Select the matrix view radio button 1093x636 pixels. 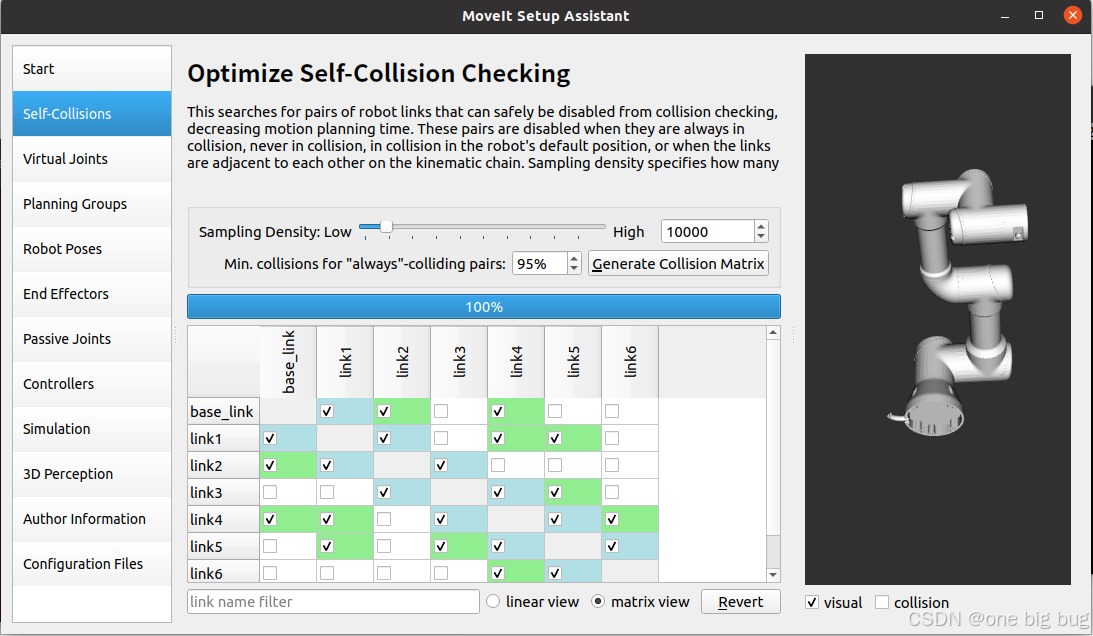(x=598, y=601)
